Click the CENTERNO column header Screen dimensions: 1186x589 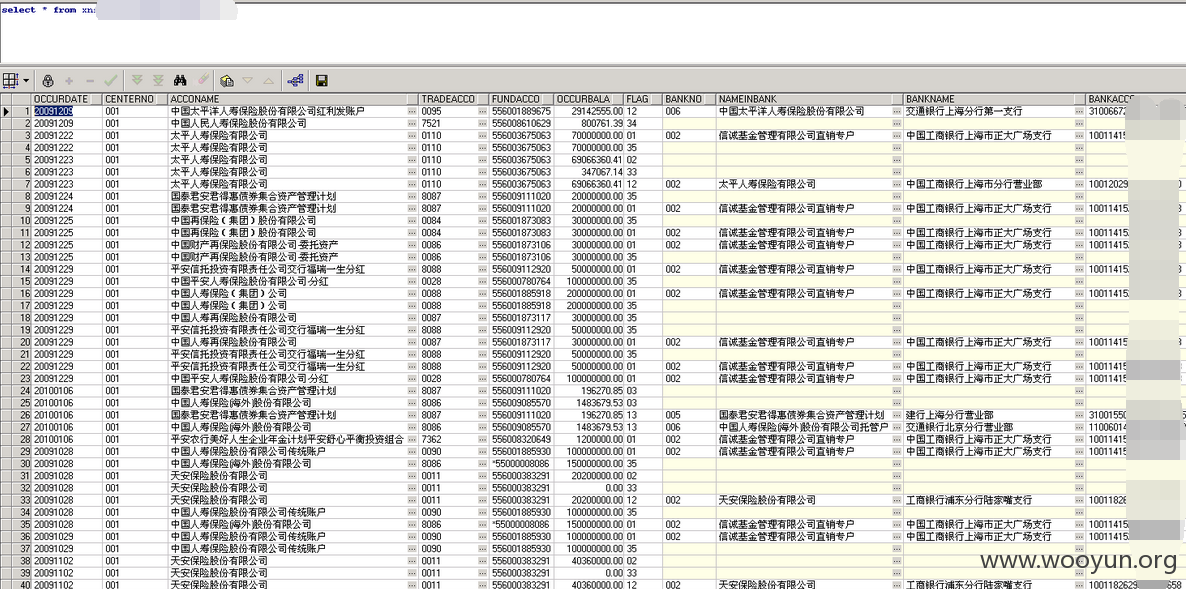coord(135,99)
